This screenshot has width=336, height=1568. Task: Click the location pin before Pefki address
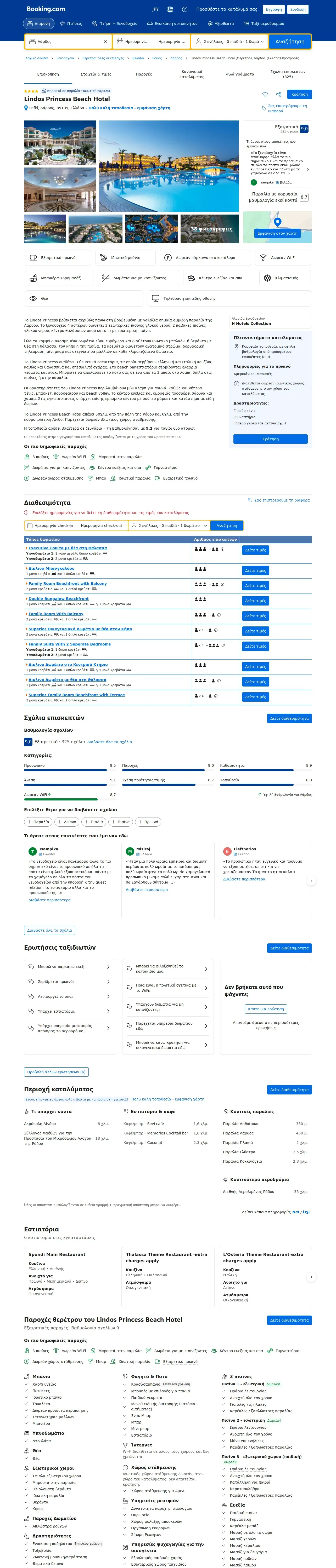pyautogui.click(x=26, y=108)
